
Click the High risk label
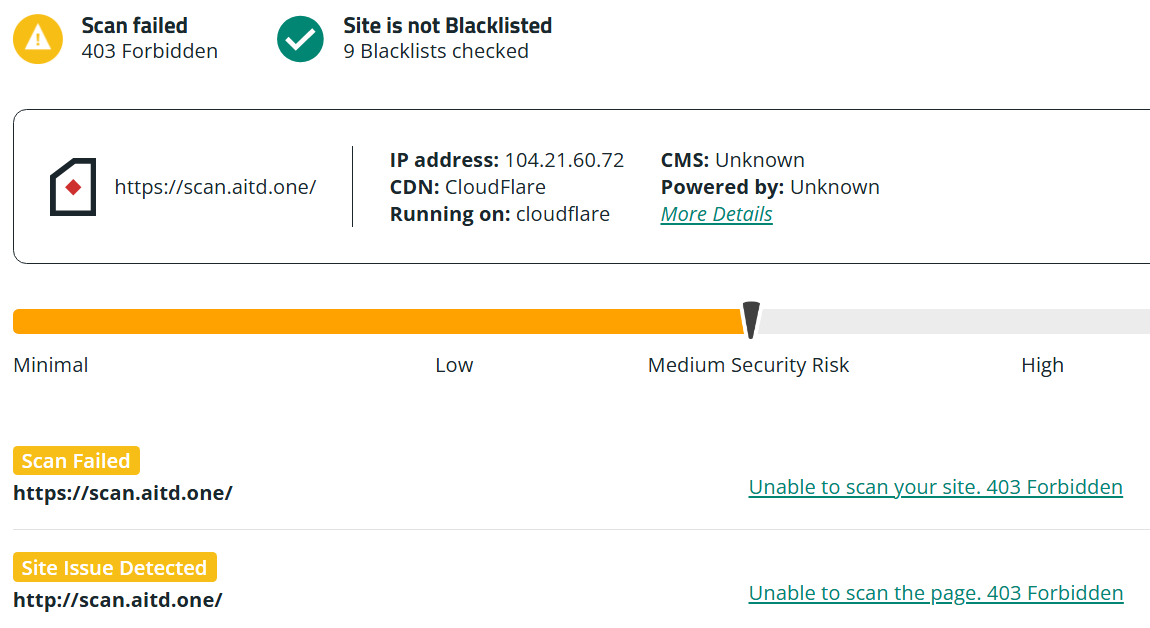pos(1042,365)
